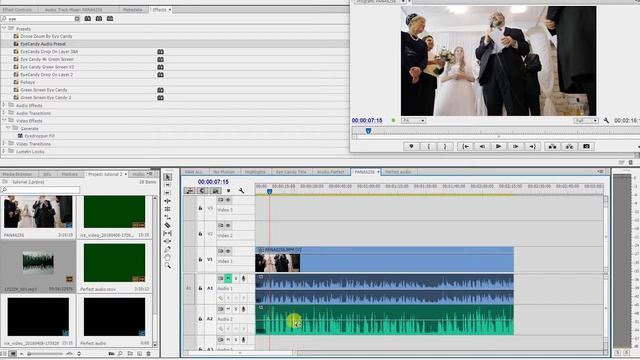Enable voice-over record on Audio 2
This screenshot has width=640, height=360.
(x=244, y=309)
